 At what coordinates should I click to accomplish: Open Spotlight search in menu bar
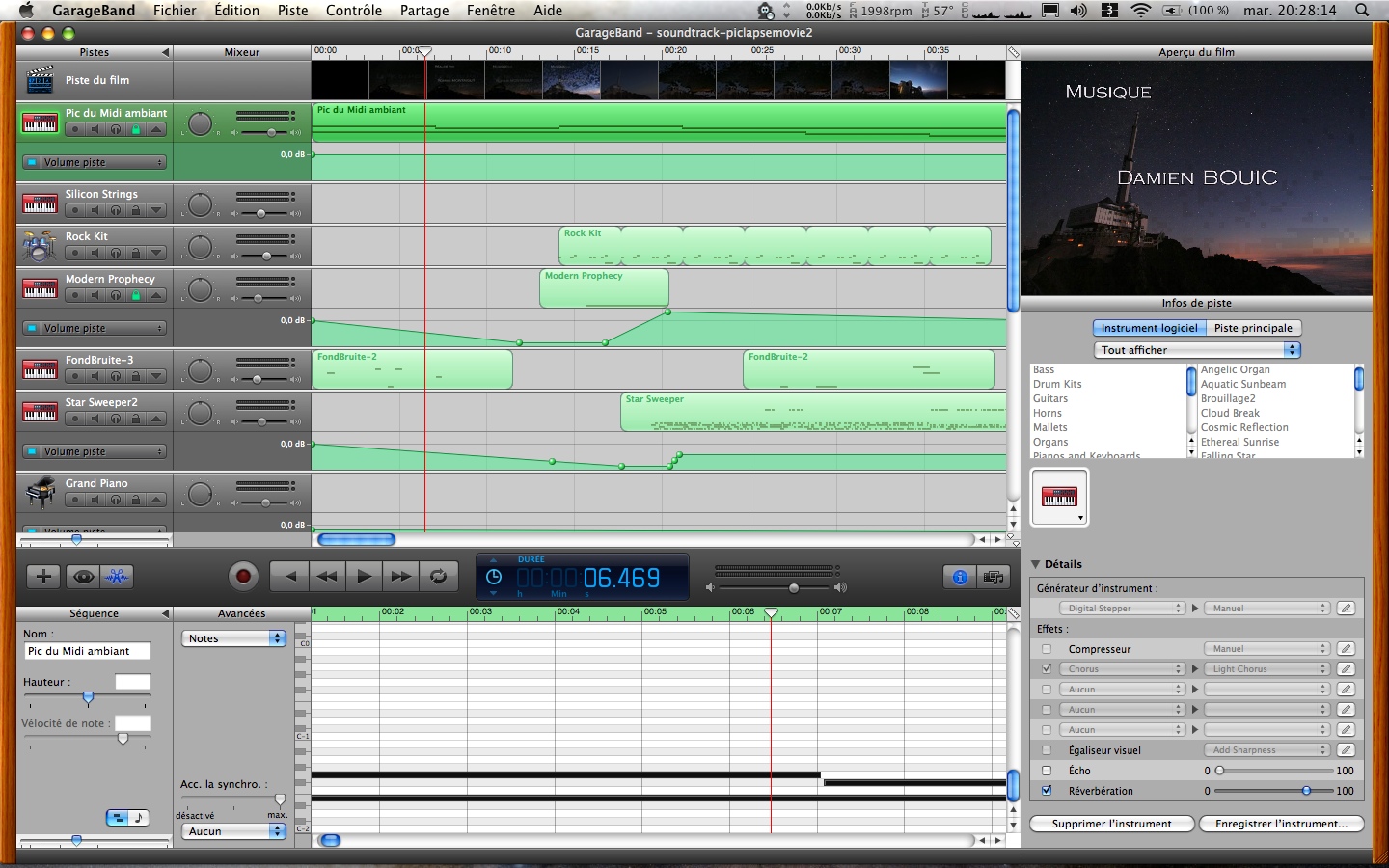coord(1361,11)
